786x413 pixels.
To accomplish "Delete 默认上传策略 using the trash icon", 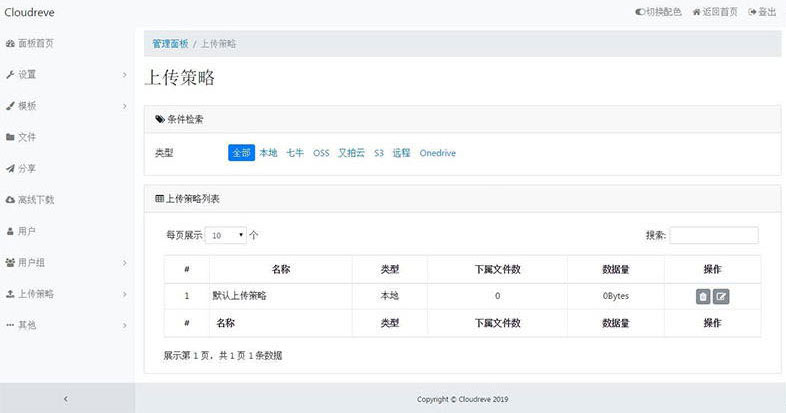I will 703,297.
